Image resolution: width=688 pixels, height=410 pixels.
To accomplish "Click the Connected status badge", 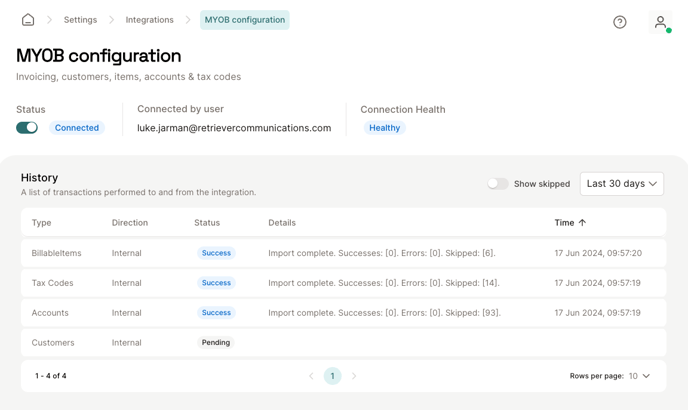I will coord(77,128).
